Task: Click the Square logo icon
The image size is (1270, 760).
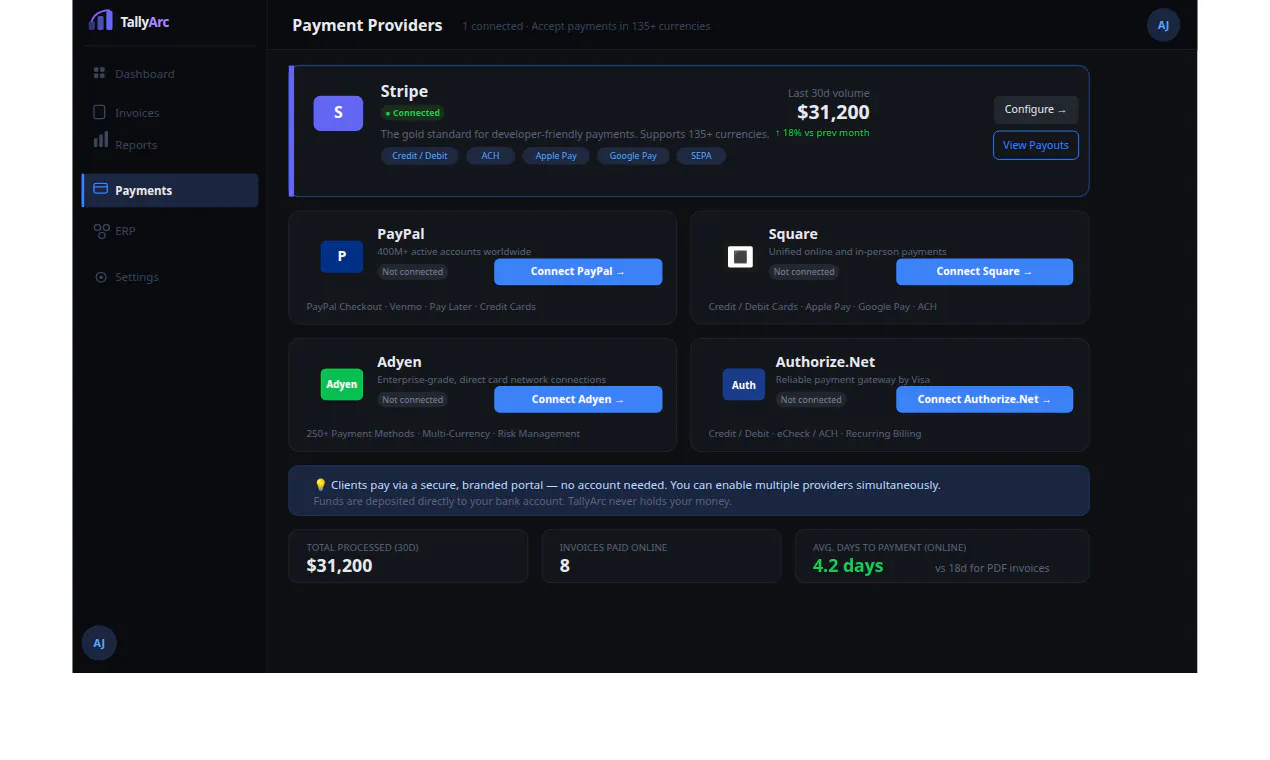Action: tap(740, 257)
